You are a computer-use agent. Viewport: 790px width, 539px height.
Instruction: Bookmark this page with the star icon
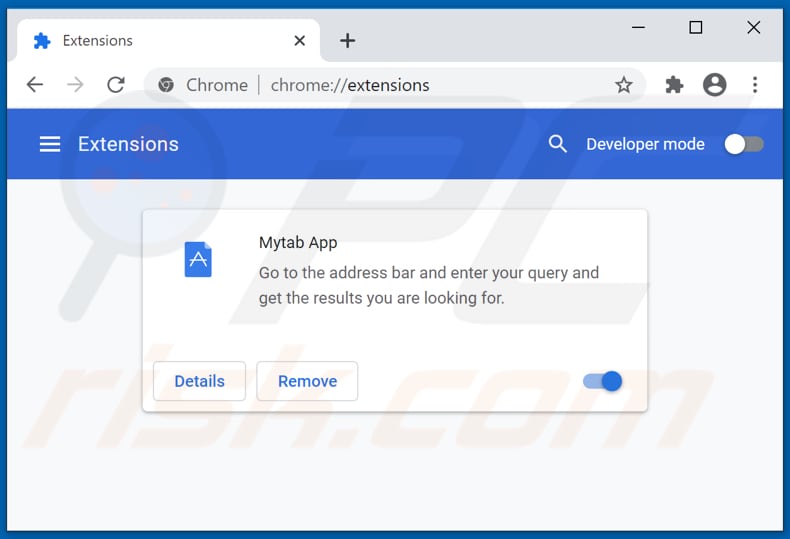pyautogui.click(x=624, y=85)
